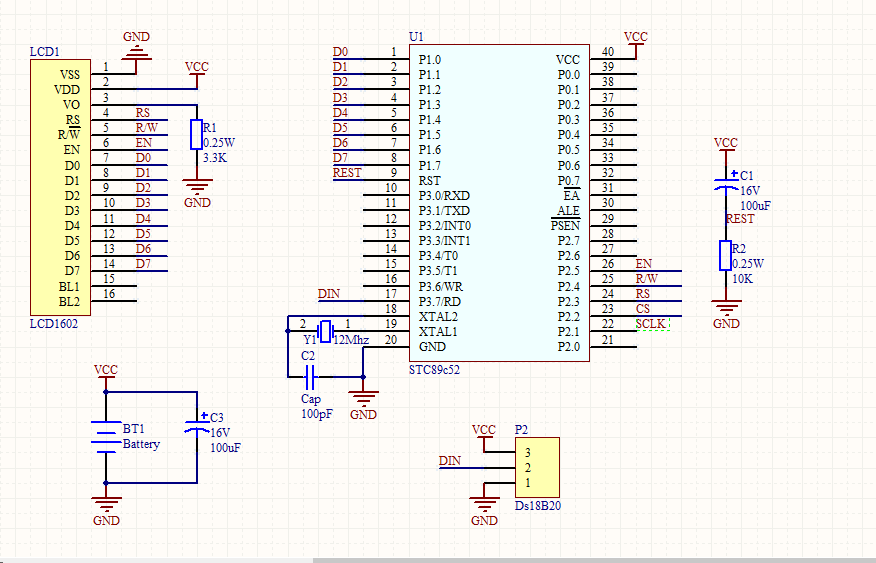Click DIN net label at P3.7/RD

coord(328,294)
